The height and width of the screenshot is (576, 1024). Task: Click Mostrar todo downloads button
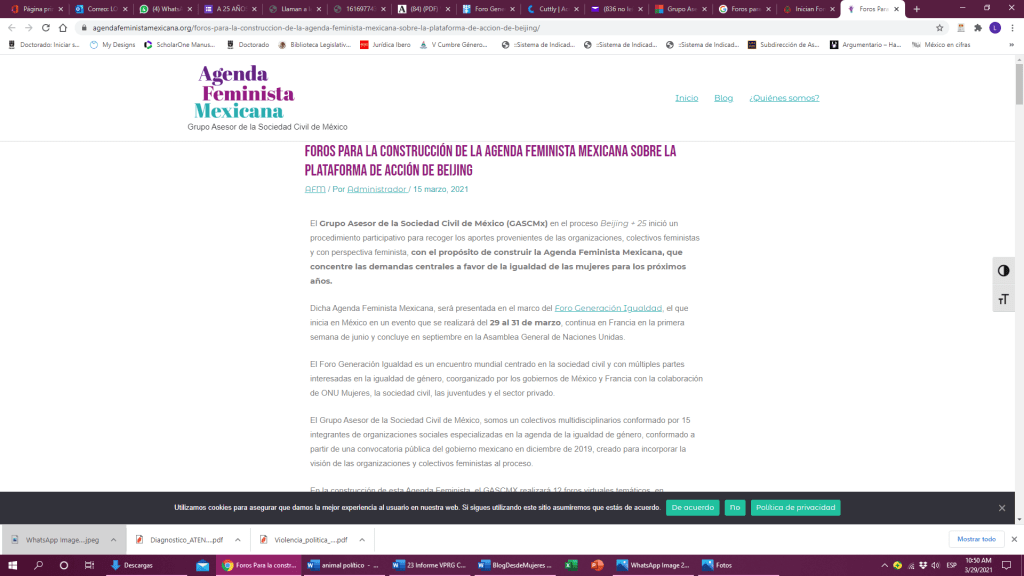pyautogui.click(x=975, y=539)
